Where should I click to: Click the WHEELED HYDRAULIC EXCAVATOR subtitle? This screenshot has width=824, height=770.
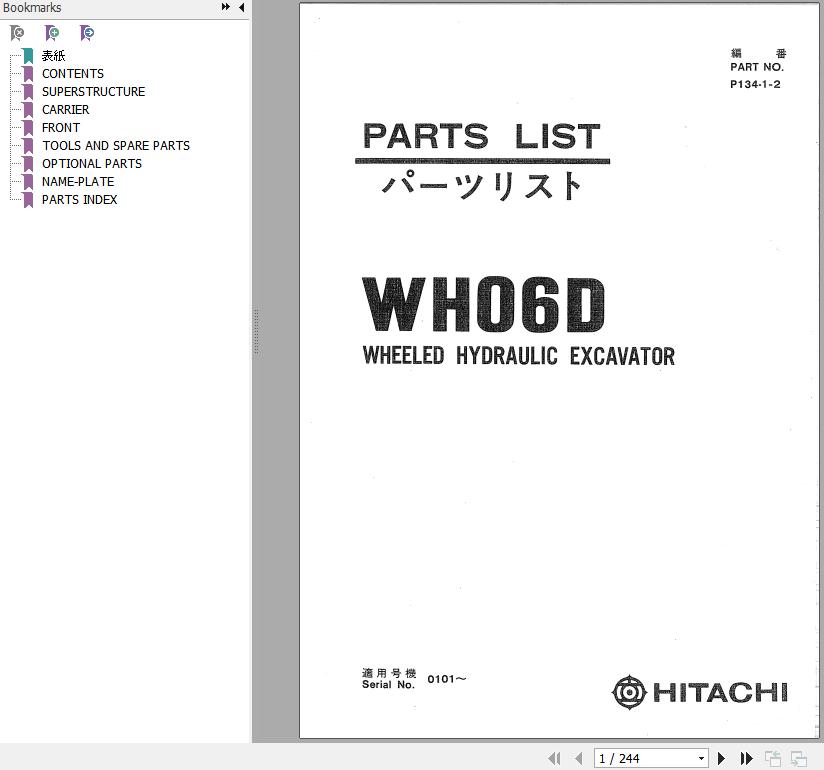click(x=519, y=356)
